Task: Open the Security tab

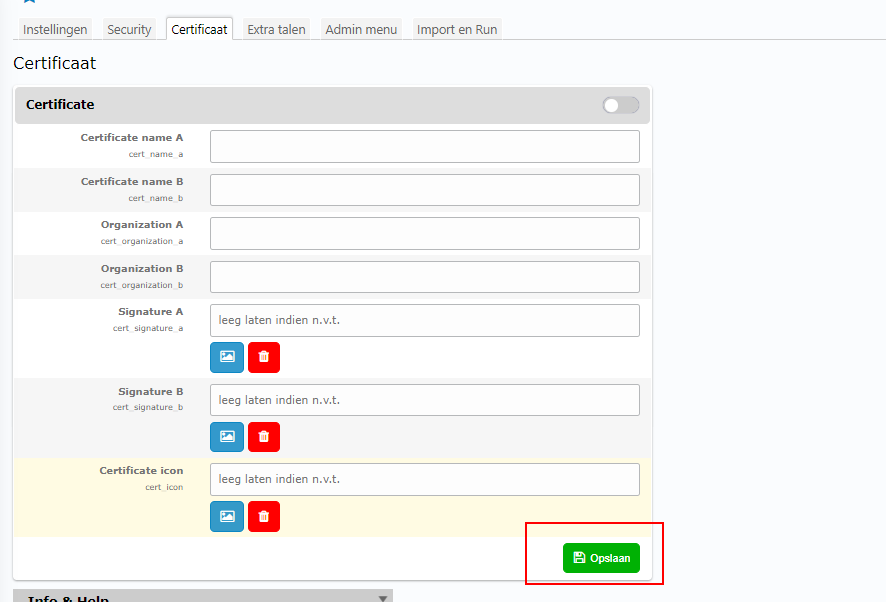Action: [129, 30]
